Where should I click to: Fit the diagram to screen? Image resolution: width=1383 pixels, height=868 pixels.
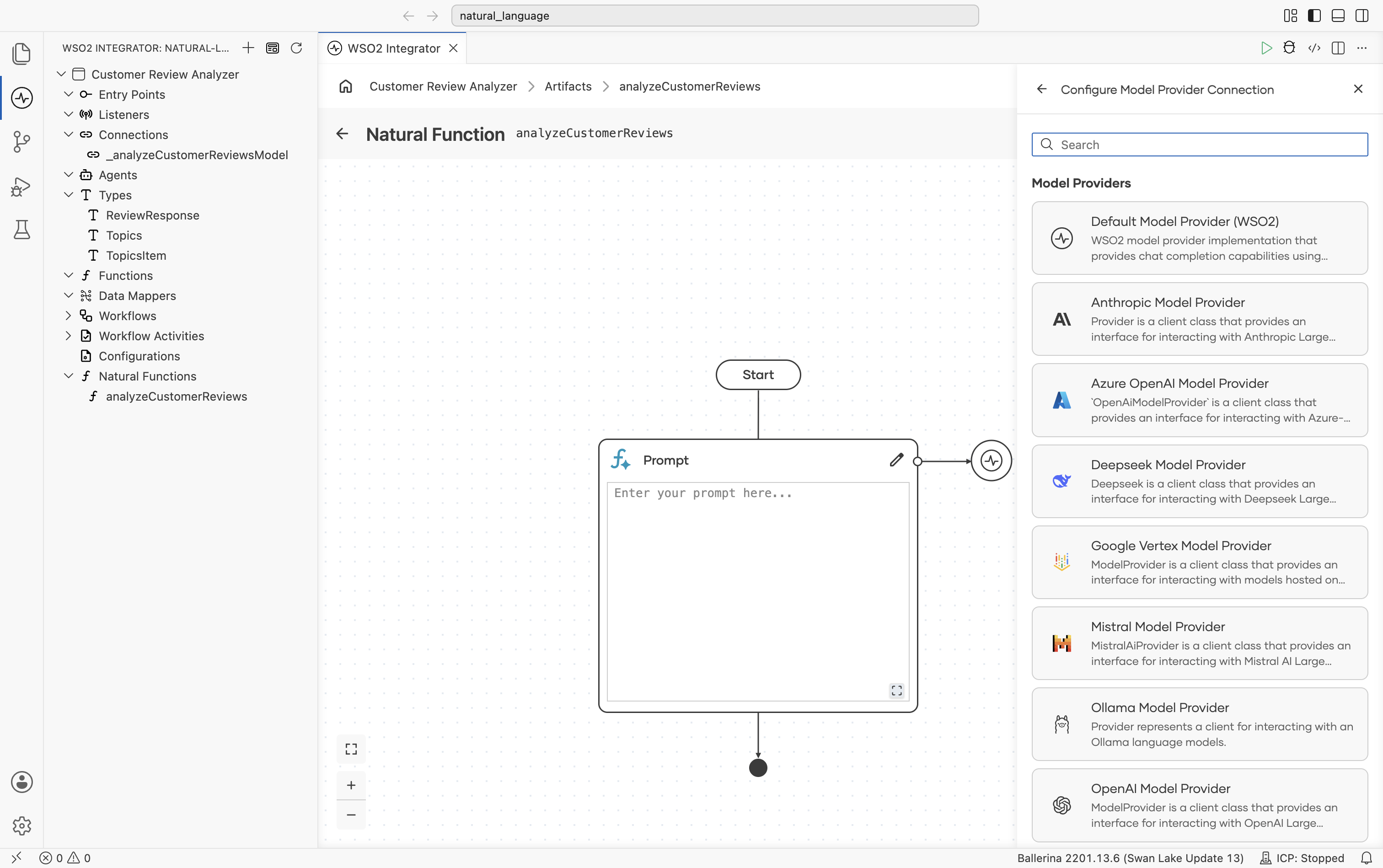tap(351, 749)
